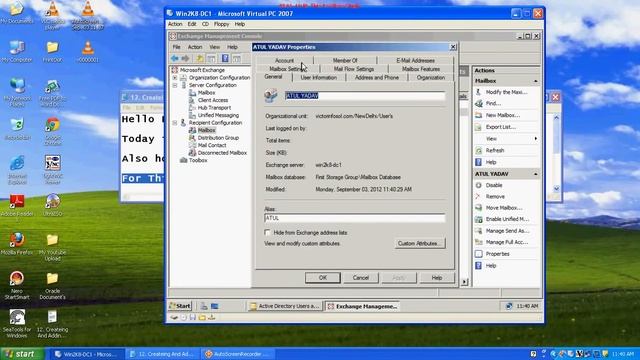Image resolution: width=640 pixels, height=360 pixels.
Task: Click OK button in Properties dialog
Action: [322, 278]
